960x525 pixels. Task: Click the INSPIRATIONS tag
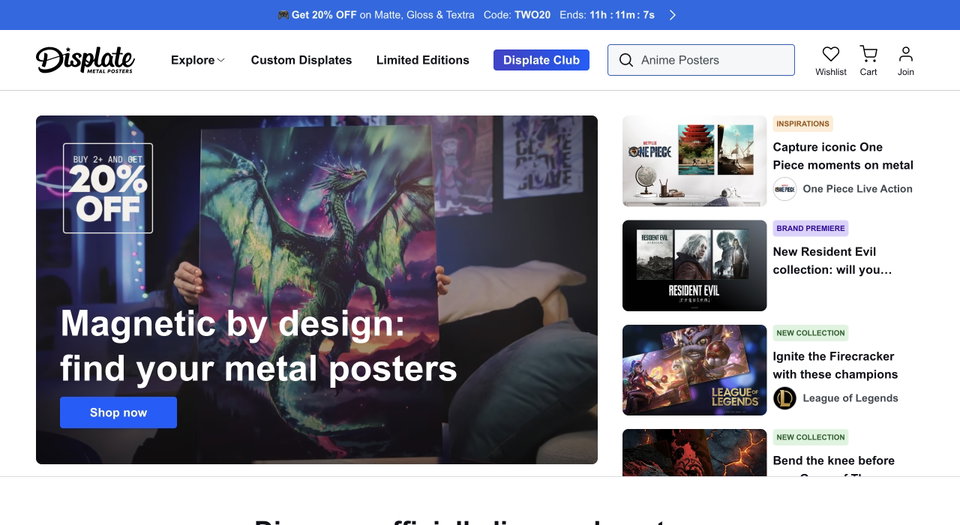(x=803, y=124)
